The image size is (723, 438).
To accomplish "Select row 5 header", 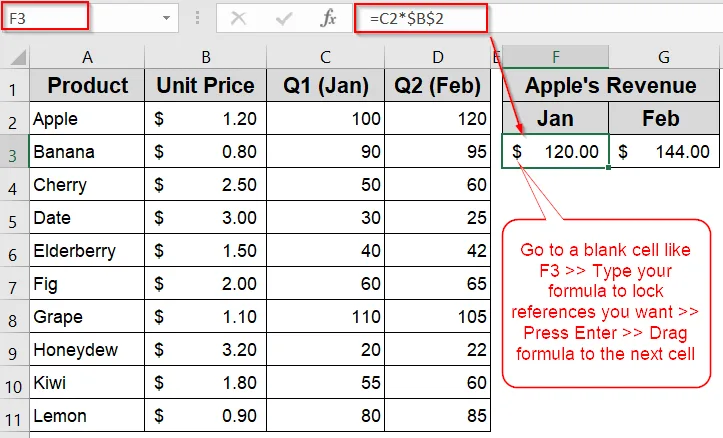I will tap(14, 218).
